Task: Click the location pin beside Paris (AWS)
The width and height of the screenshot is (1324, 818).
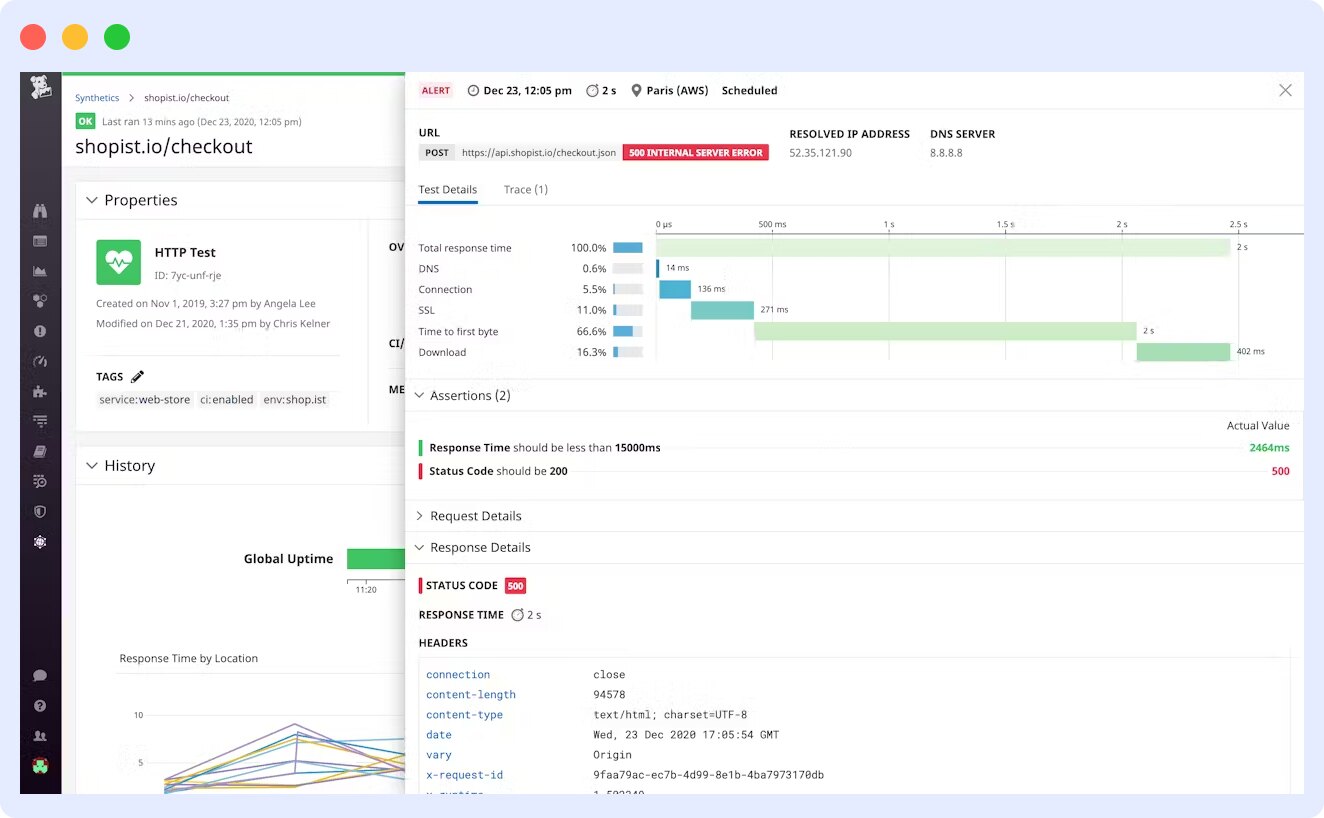Action: pyautogui.click(x=637, y=90)
